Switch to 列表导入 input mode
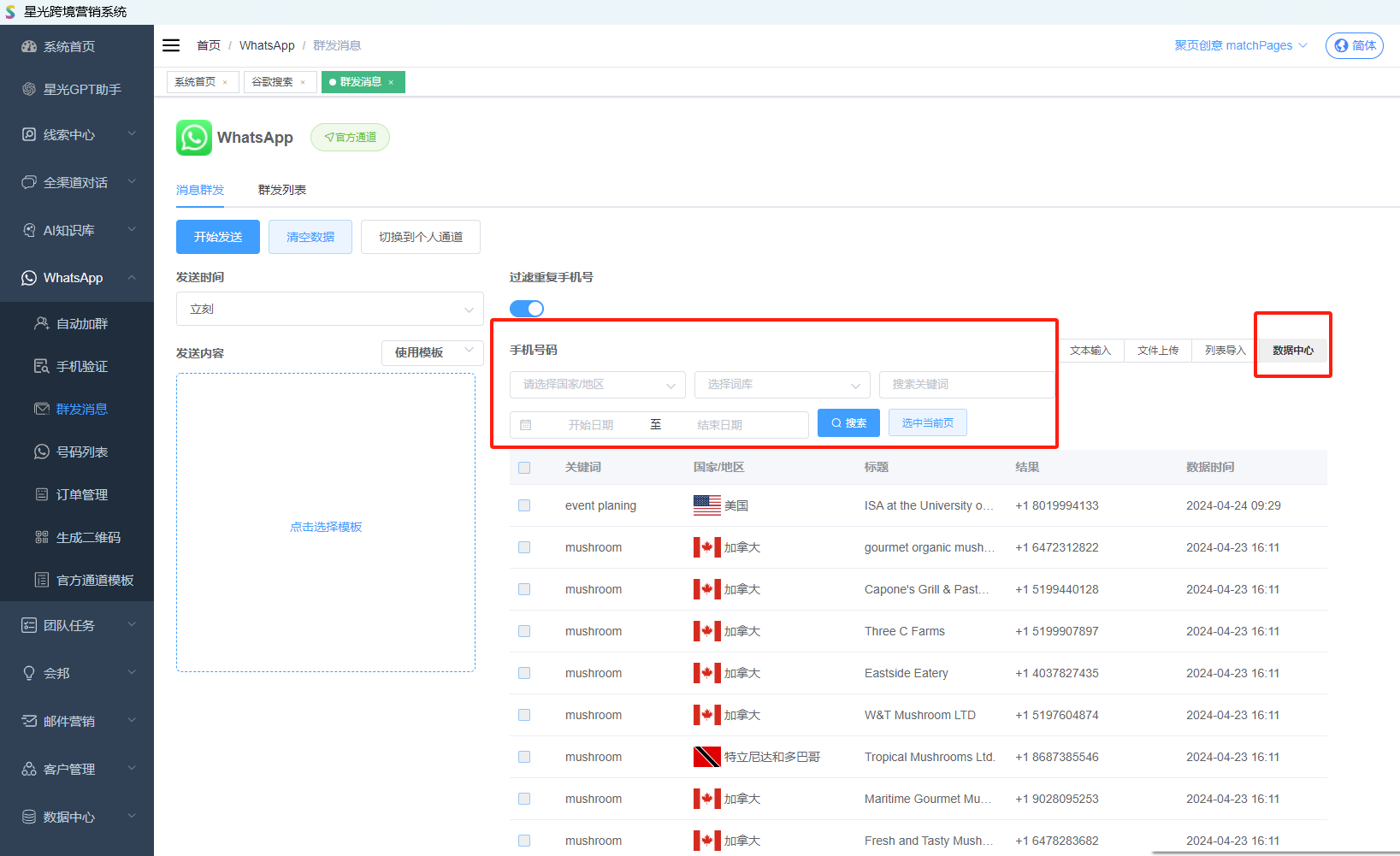Viewport: 1400px width, 856px height. coord(1226,351)
